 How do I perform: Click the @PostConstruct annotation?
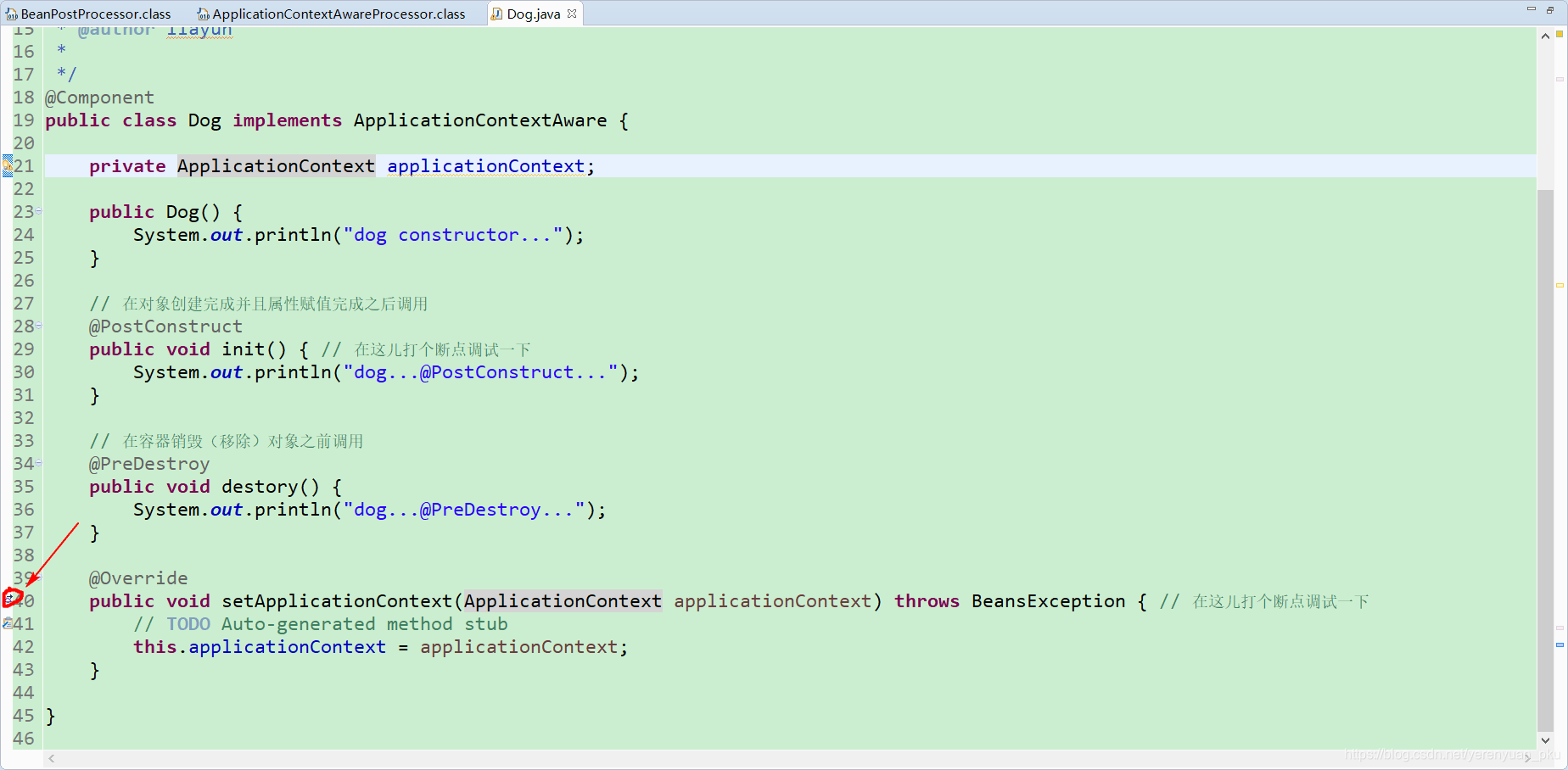(165, 326)
